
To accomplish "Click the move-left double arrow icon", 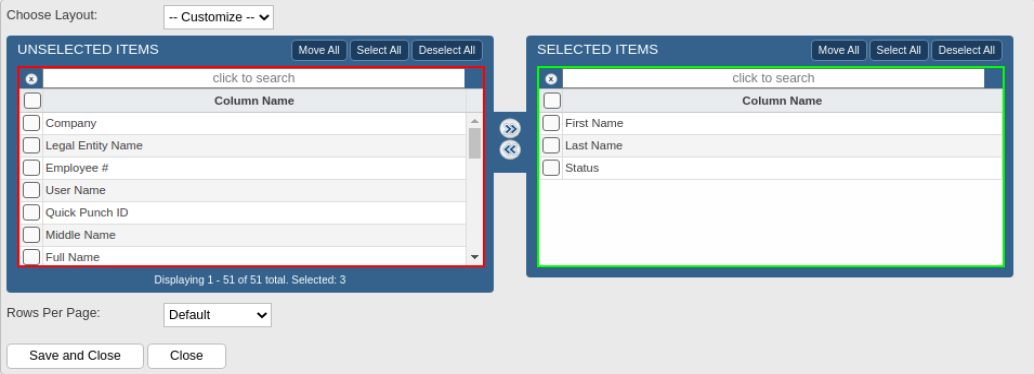I will (510, 150).
